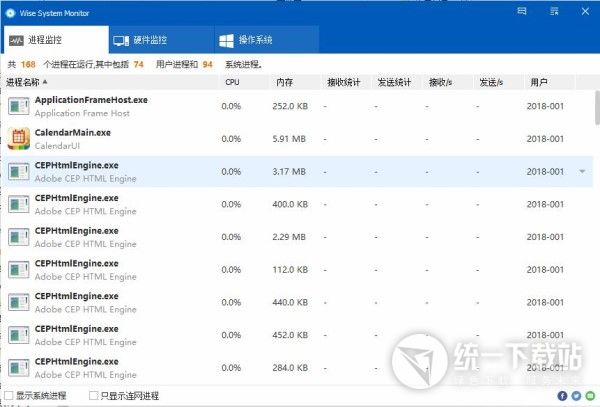The image size is (600, 407).
Task: Click the 112.0 KB memory value
Action: pyautogui.click(x=290, y=270)
